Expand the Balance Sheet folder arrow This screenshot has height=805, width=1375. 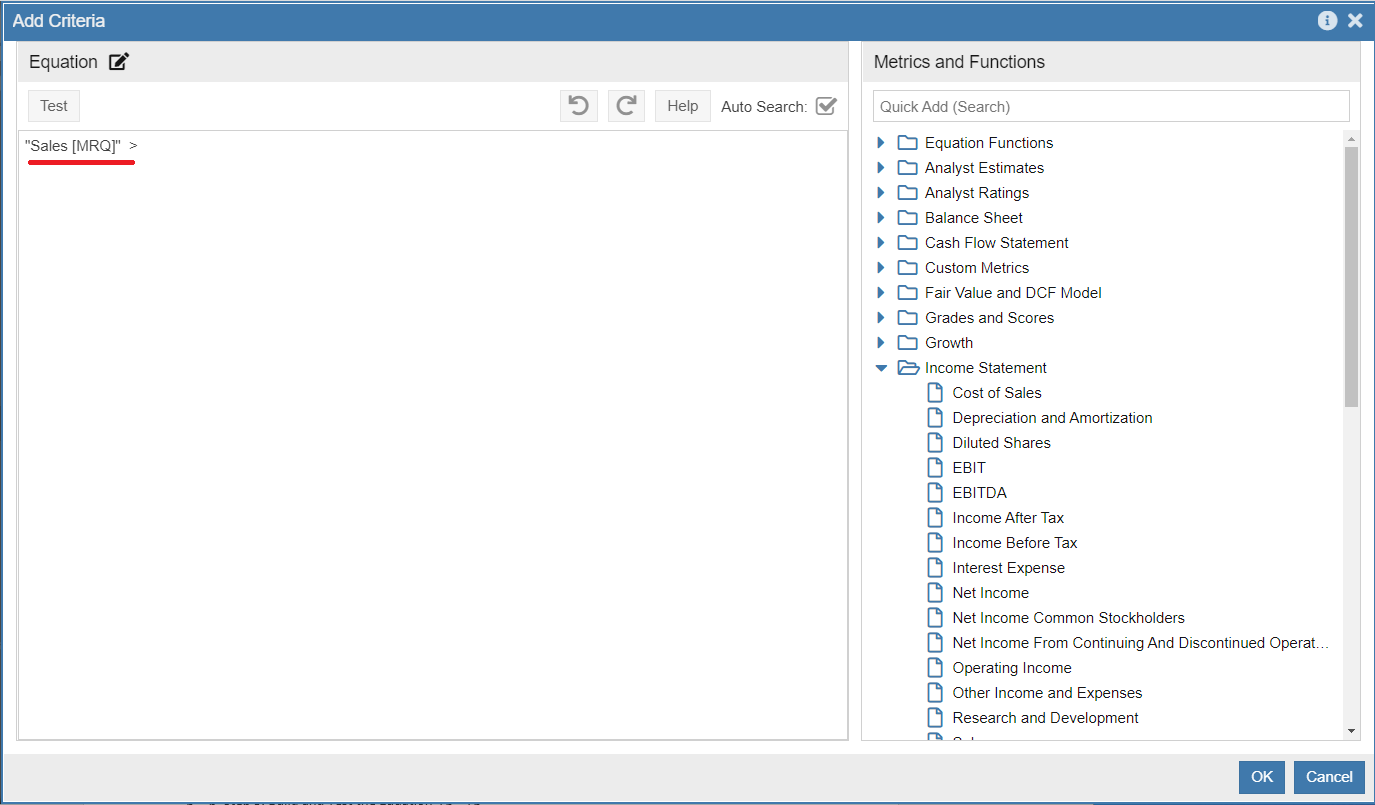tap(881, 218)
